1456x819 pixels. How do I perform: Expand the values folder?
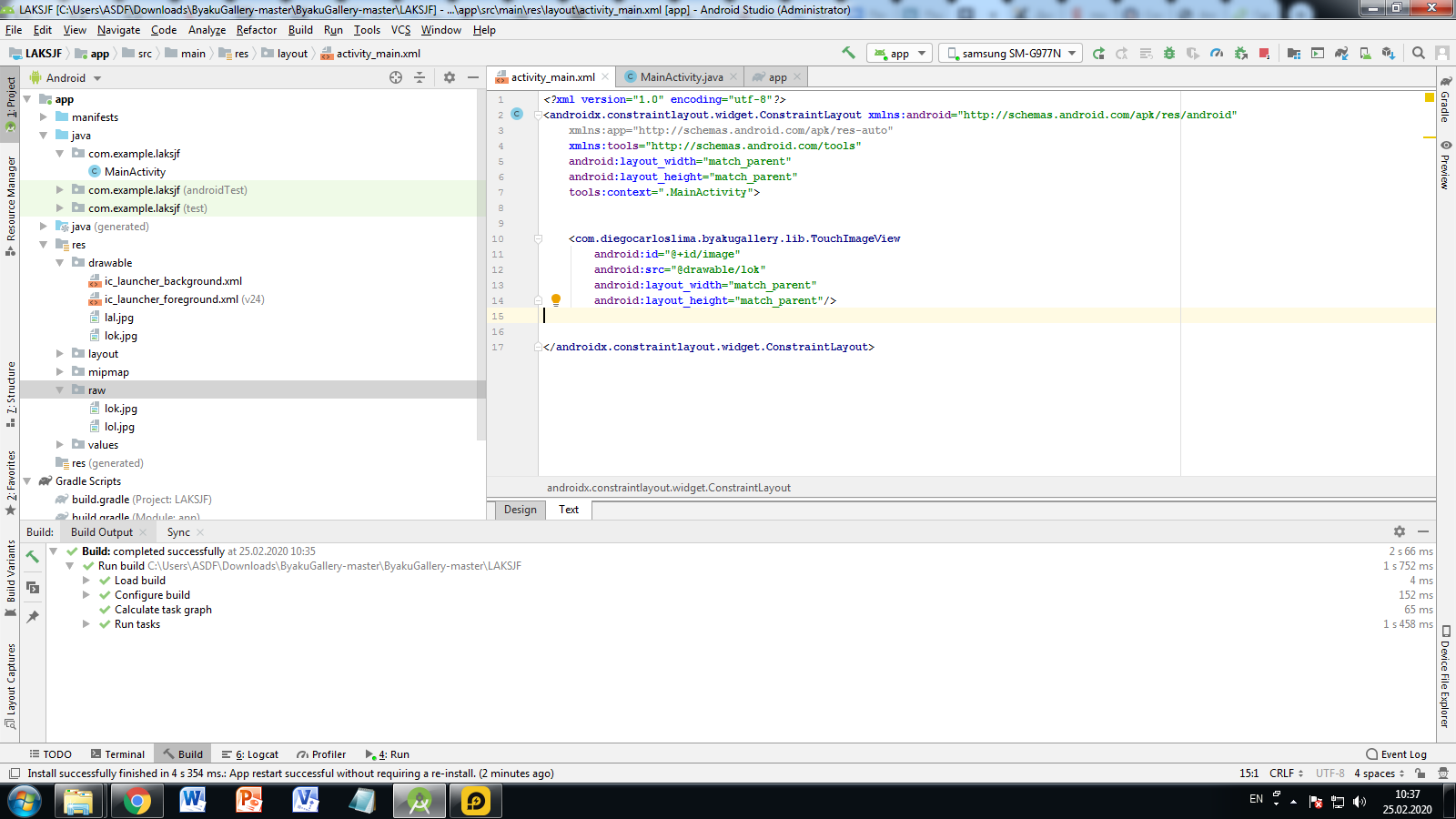pyautogui.click(x=60, y=444)
